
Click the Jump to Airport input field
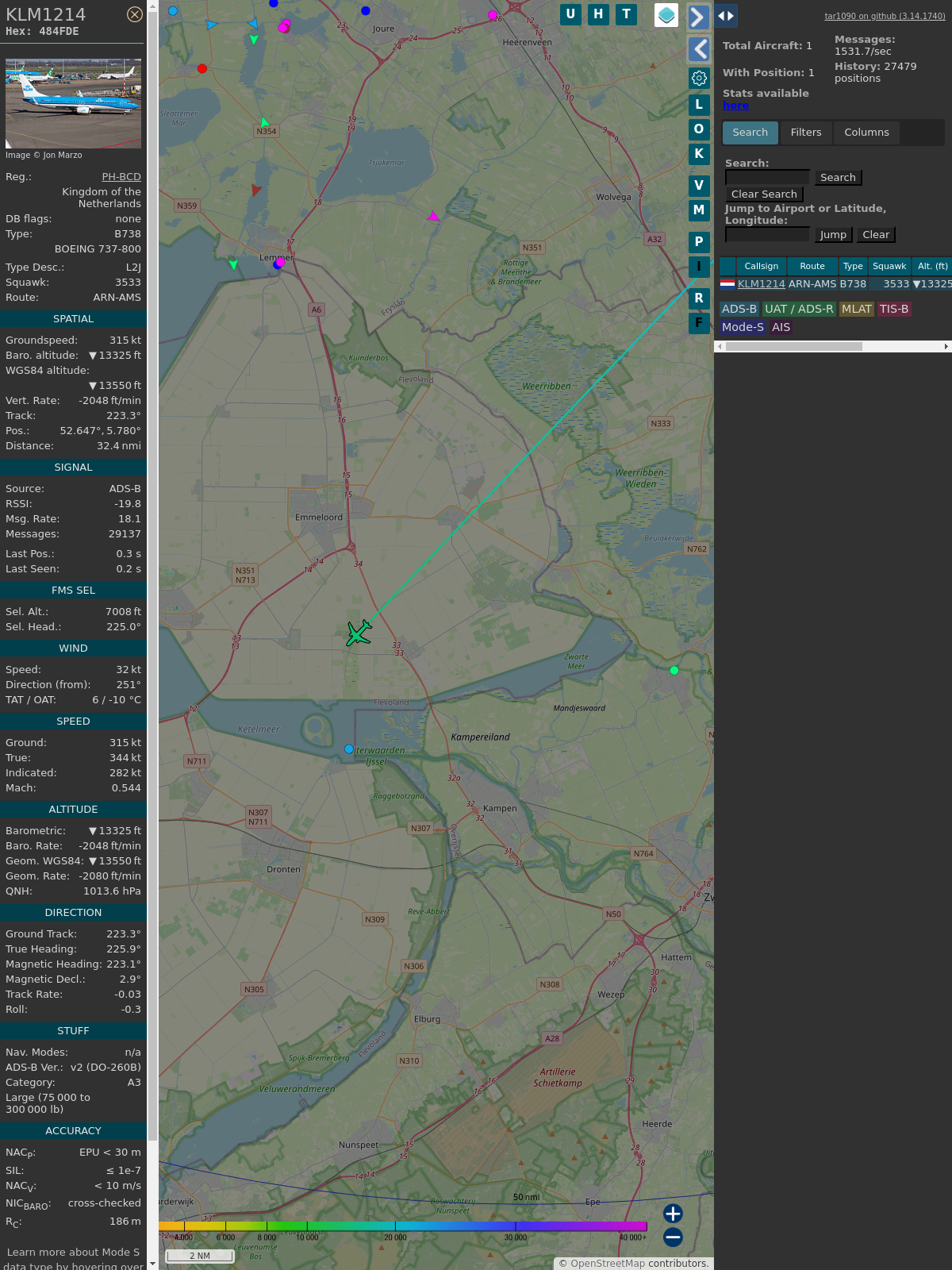pyautogui.click(x=767, y=235)
